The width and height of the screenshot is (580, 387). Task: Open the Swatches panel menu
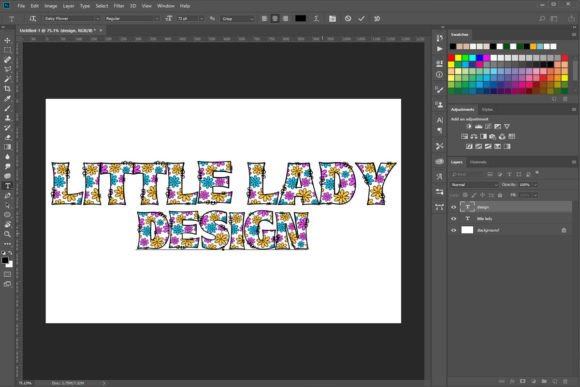coord(574,34)
